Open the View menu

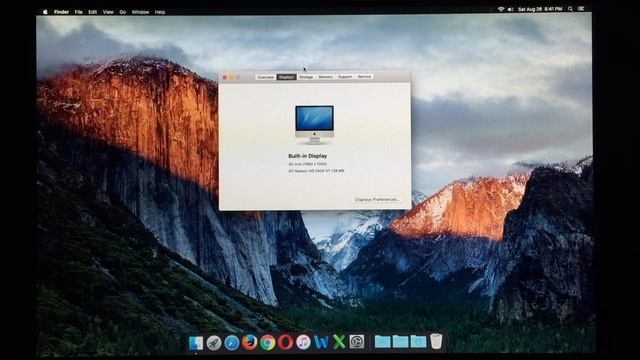108,12
